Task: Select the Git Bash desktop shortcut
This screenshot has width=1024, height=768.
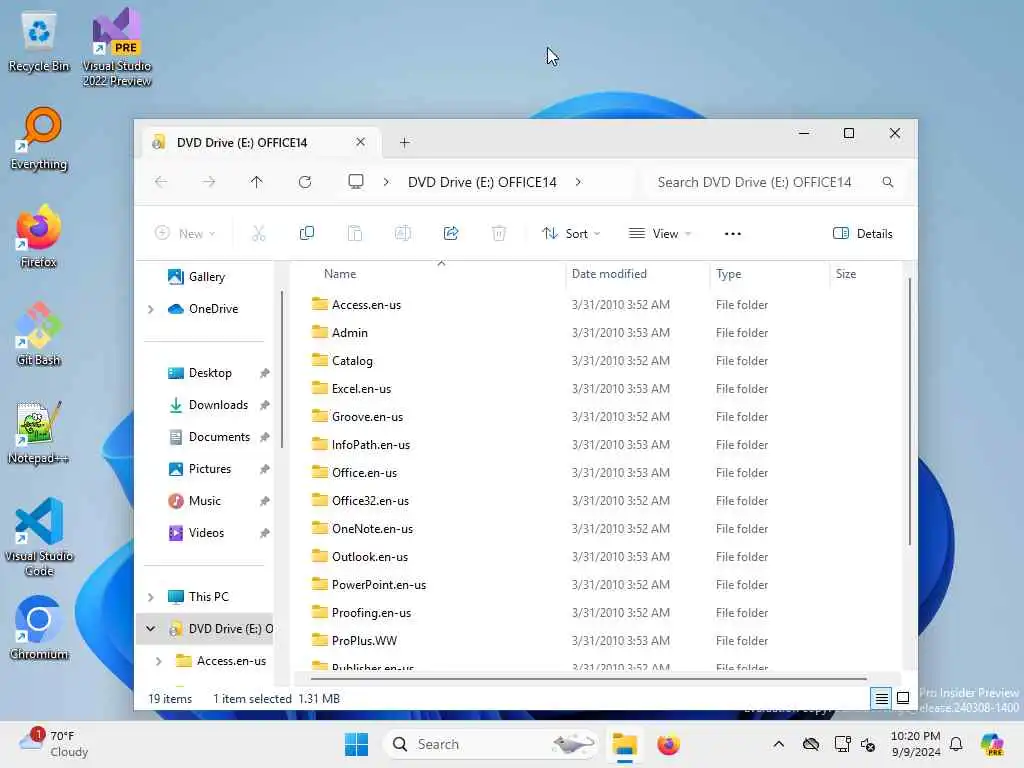Action: point(39,334)
